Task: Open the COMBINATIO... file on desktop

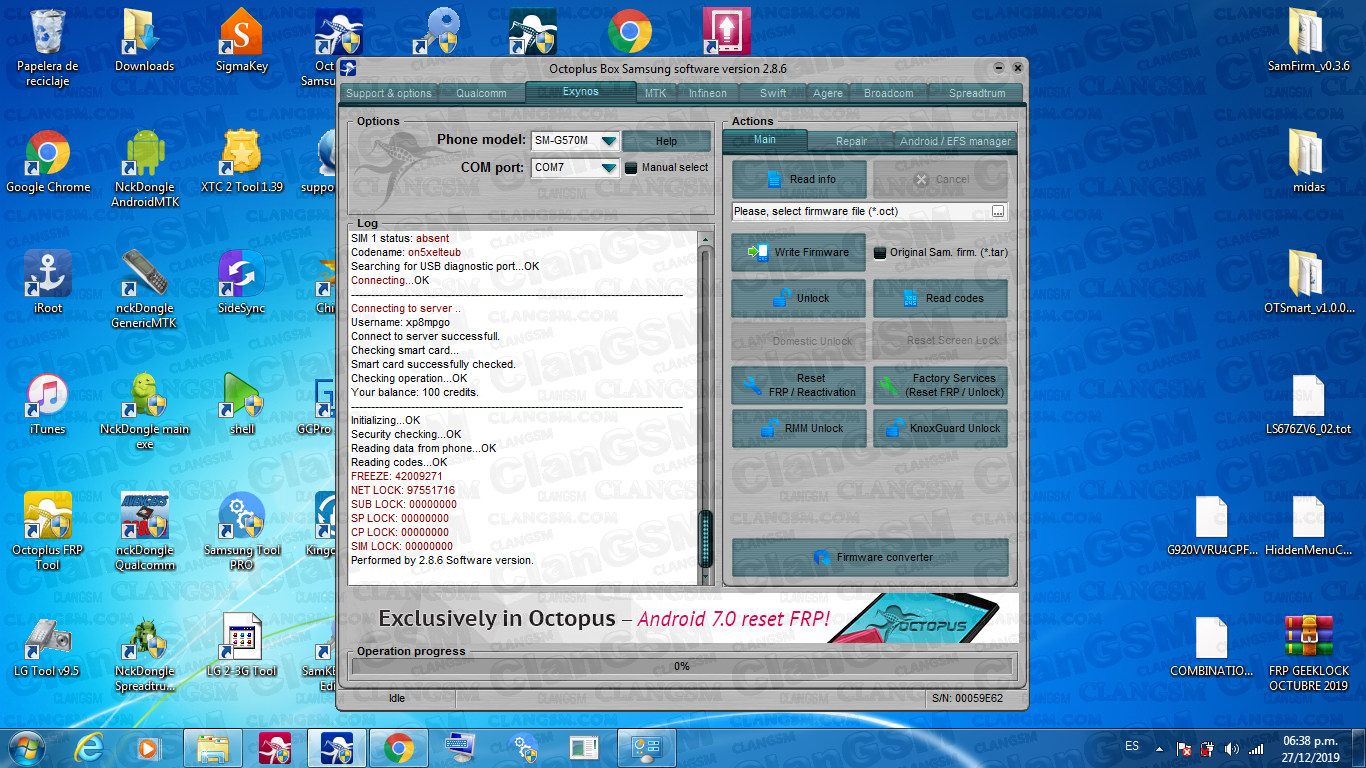Action: (x=1211, y=646)
